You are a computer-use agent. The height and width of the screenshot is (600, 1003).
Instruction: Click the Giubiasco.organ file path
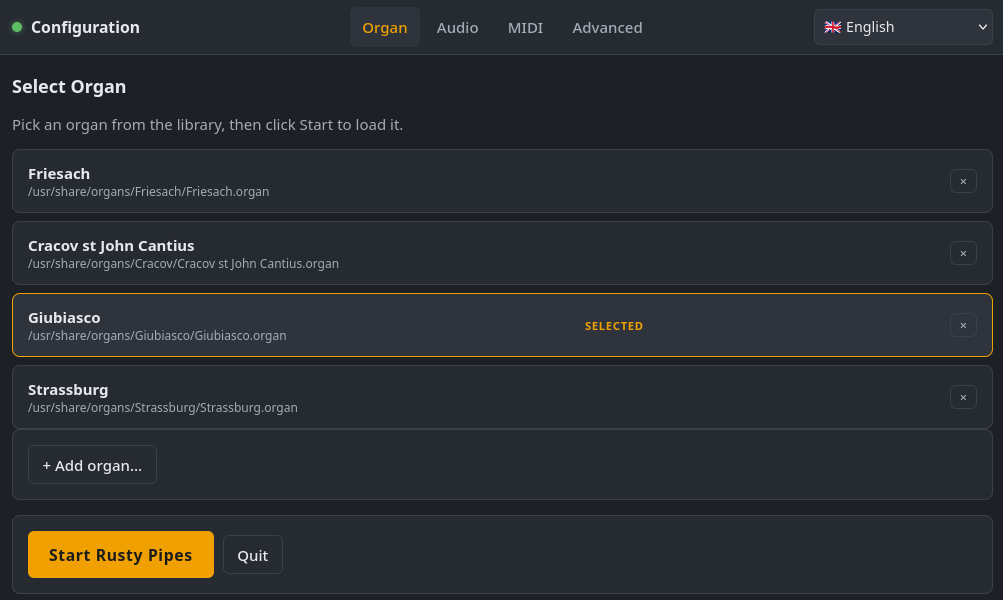[x=157, y=335]
